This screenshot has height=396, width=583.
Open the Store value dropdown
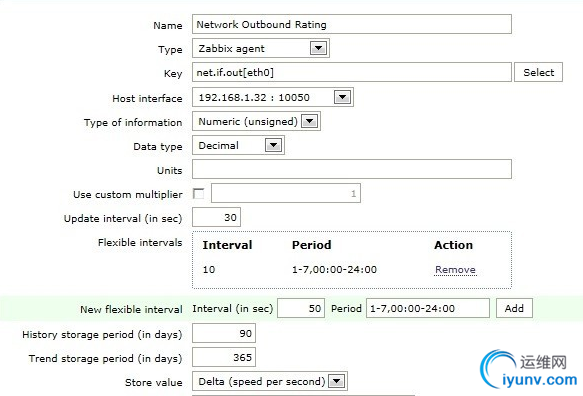270,381
